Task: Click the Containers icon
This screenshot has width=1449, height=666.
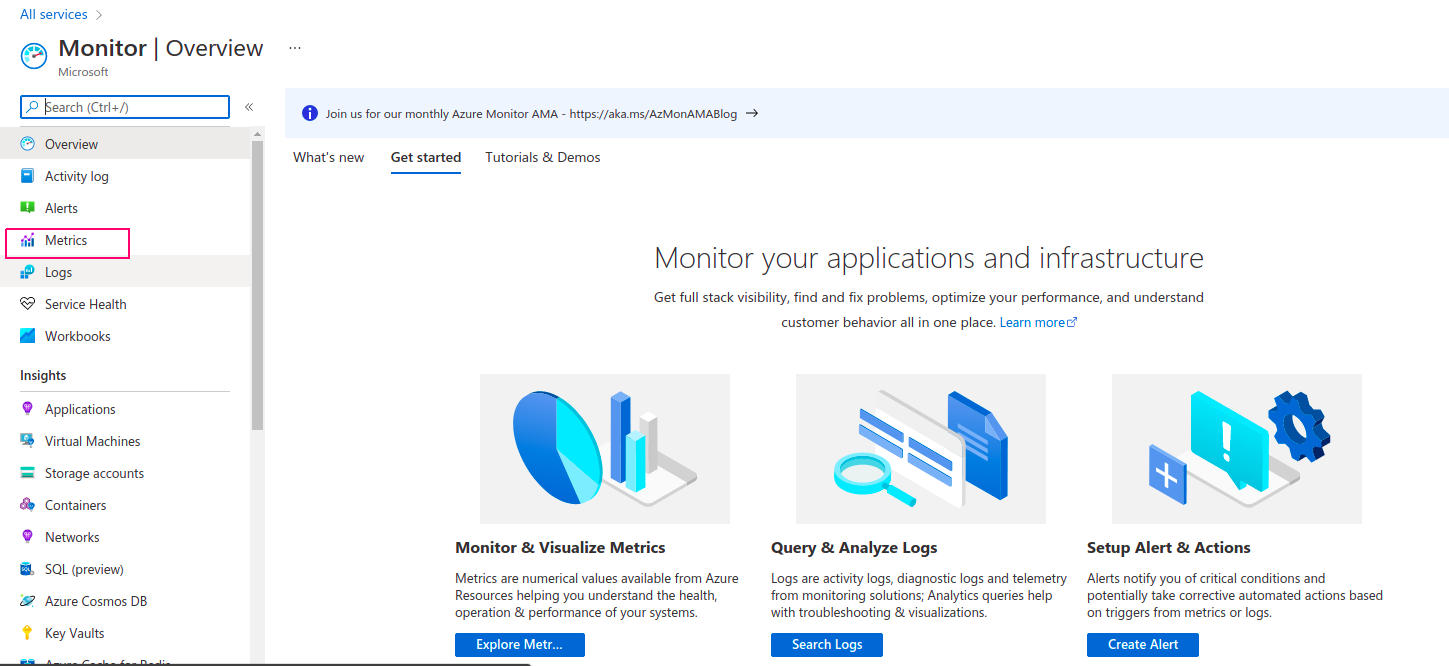Action: point(28,505)
